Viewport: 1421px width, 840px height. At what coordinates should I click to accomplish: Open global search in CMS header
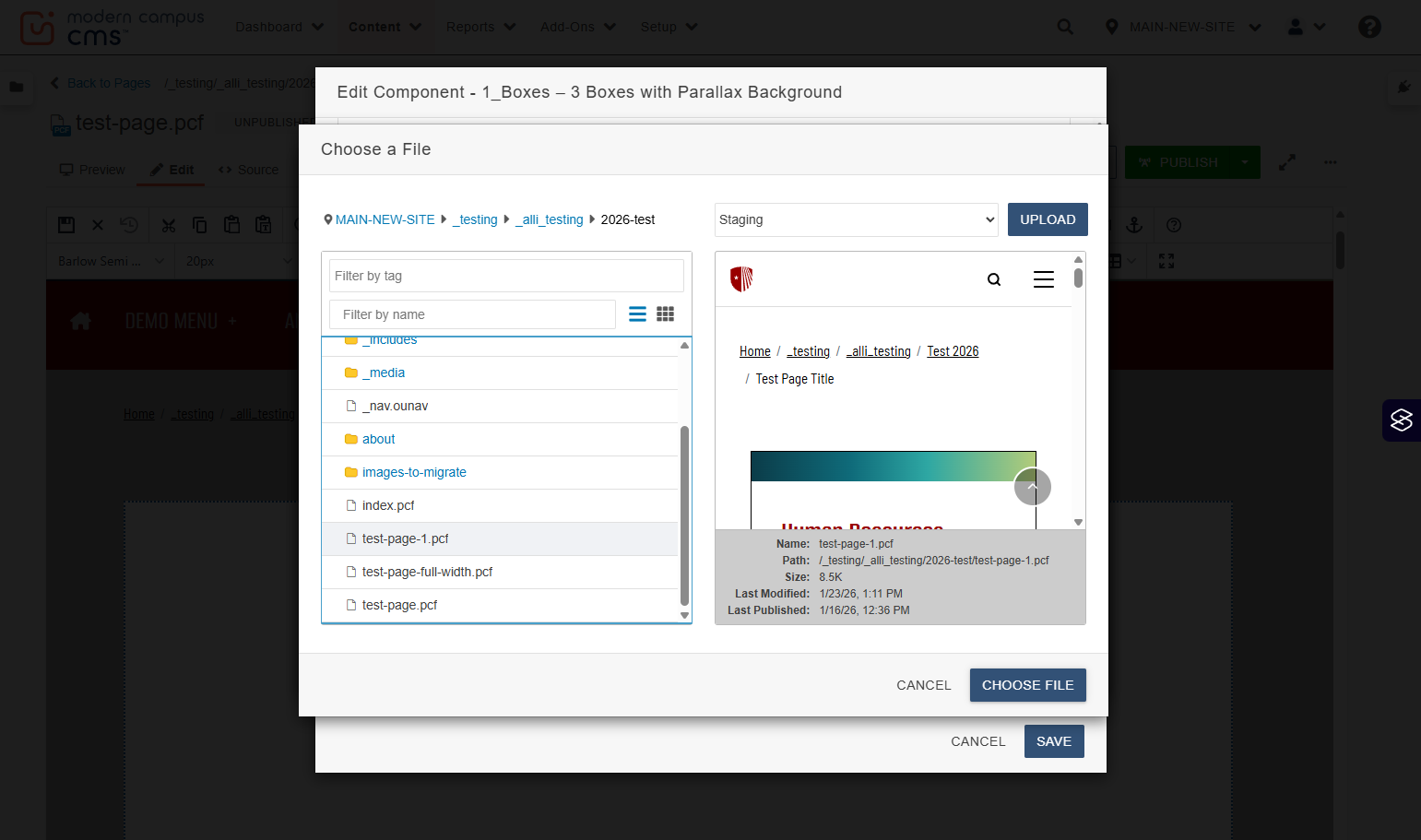click(1065, 27)
